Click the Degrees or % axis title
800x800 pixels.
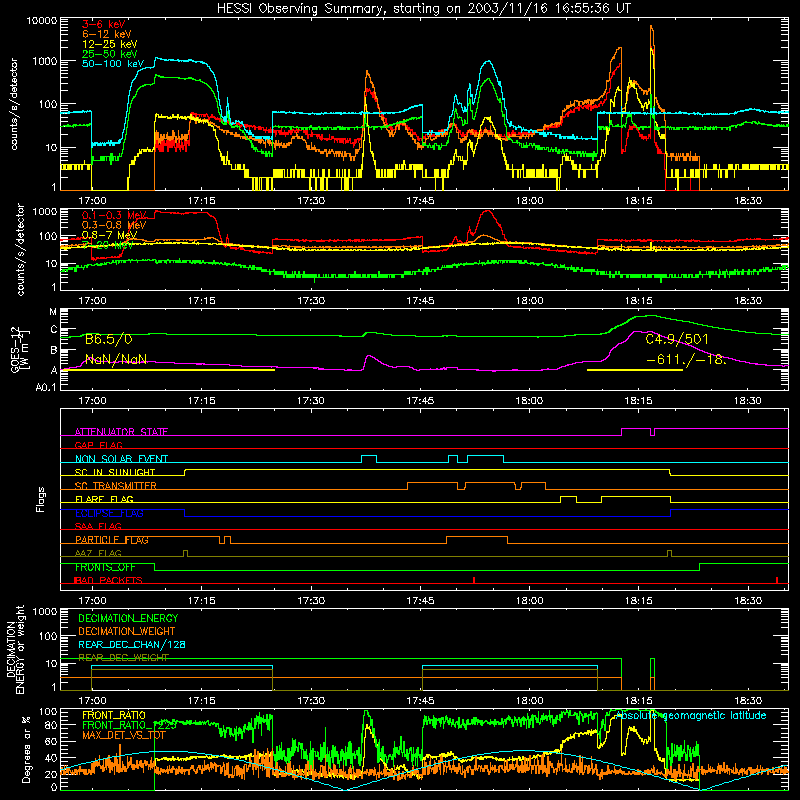click(26, 749)
